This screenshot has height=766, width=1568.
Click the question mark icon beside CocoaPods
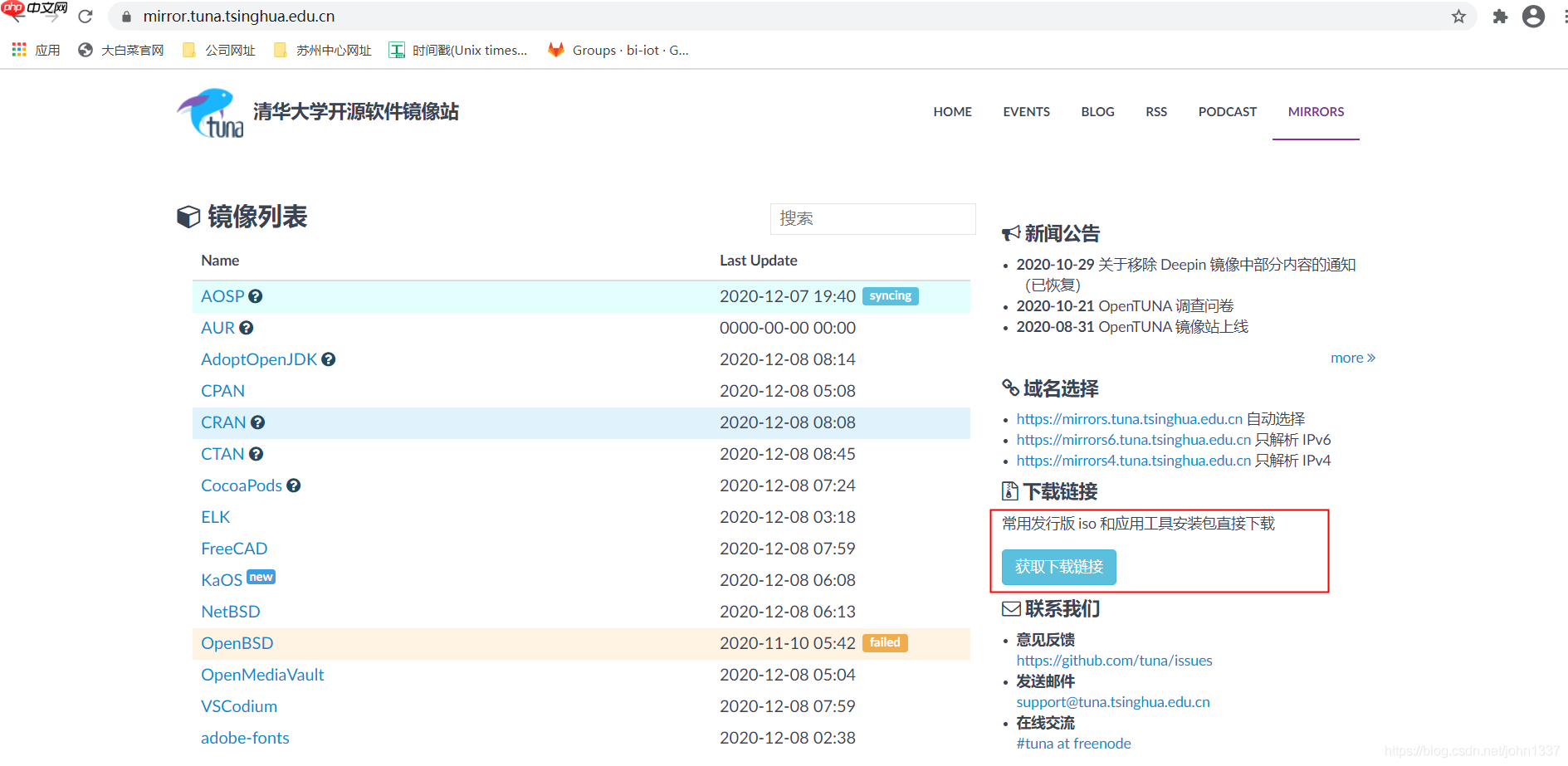tap(294, 485)
